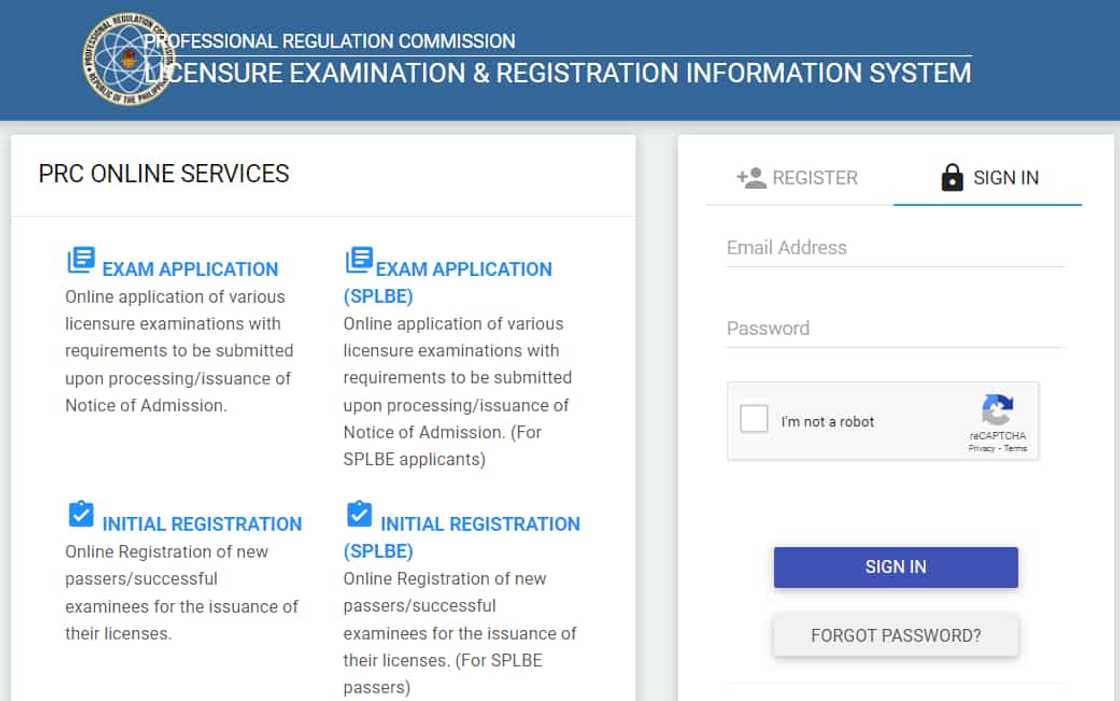Image resolution: width=1120 pixels, height=701 pixels.
Task: Click the Initial Registration clipboard icon
Action: click(80, 515)
